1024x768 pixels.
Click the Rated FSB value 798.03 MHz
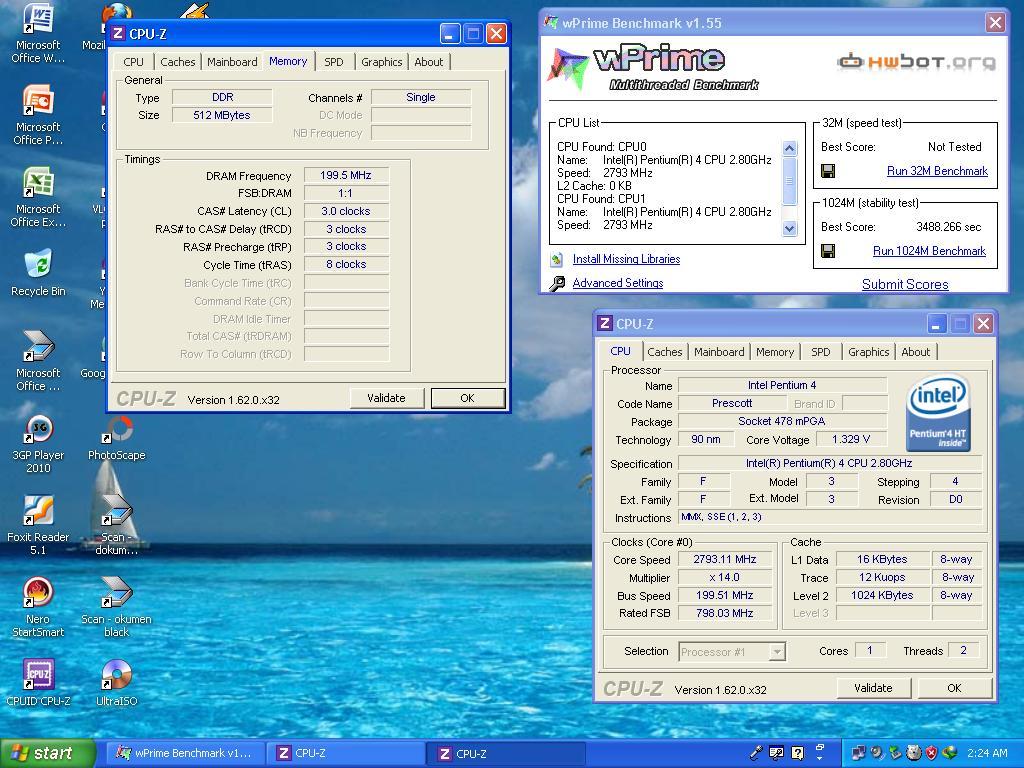pyautogui.click(x=725, y=613)
